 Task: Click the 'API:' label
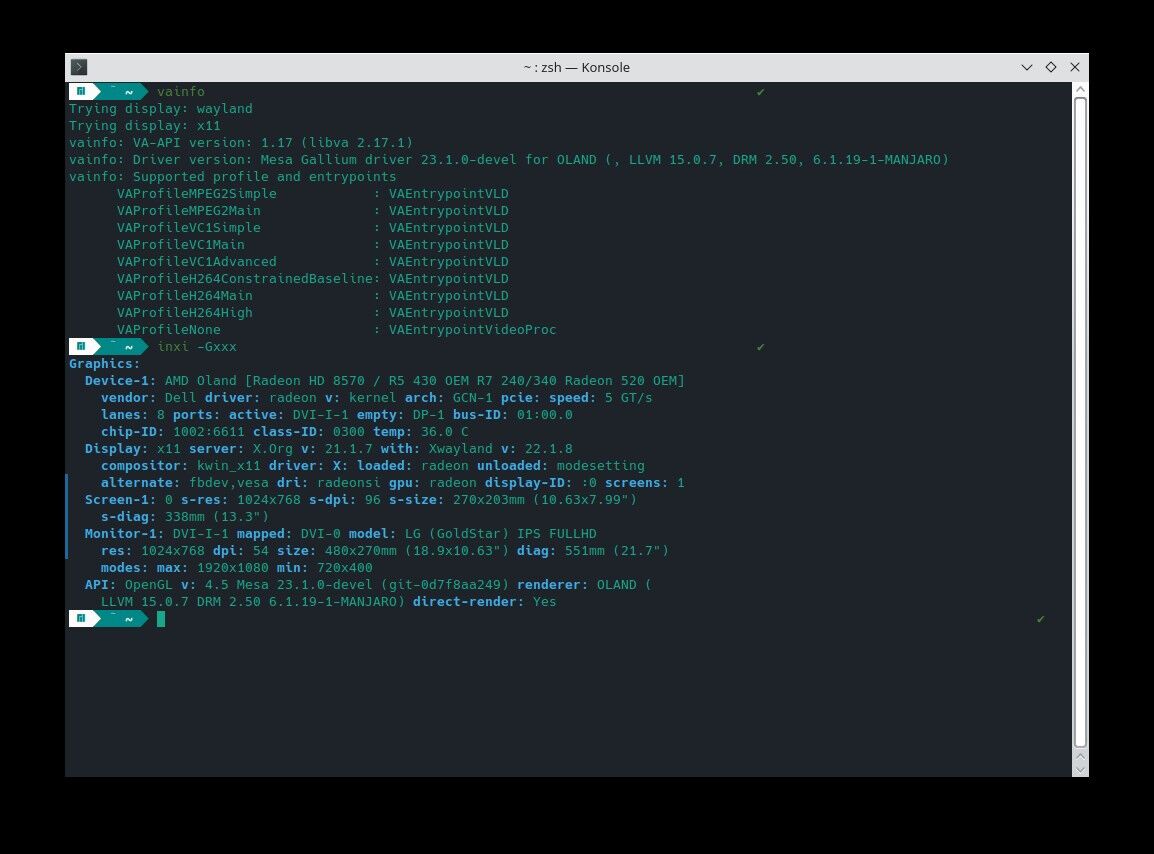coord(101,584)
